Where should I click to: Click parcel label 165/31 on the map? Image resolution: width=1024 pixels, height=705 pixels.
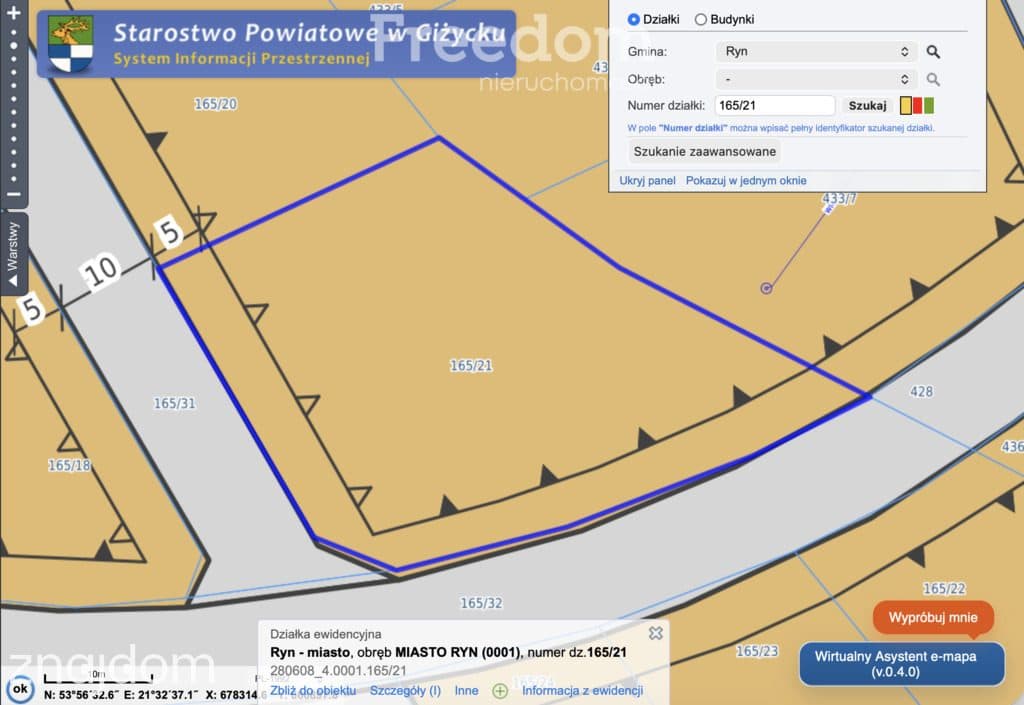(174, 403)
